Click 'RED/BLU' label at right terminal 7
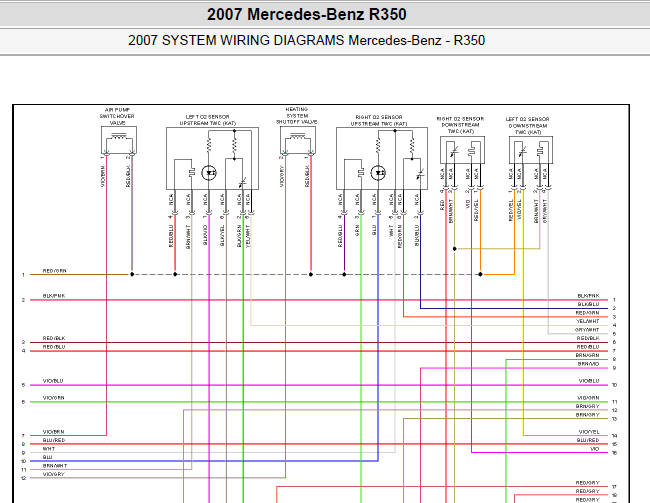The image size is (650, 503). [x=588, y=347]
